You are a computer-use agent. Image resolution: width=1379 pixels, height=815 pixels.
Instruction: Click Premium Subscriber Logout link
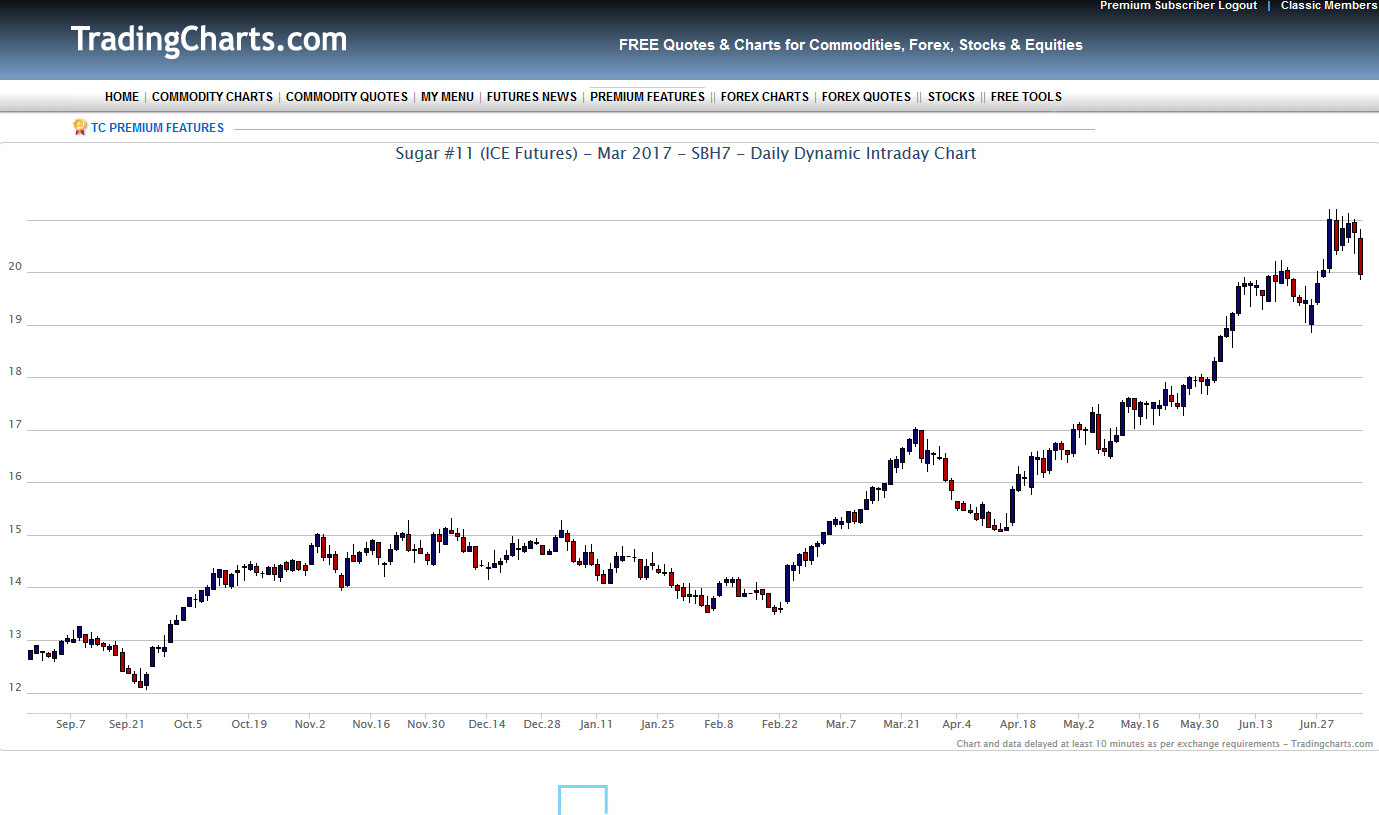point(1178,6)
